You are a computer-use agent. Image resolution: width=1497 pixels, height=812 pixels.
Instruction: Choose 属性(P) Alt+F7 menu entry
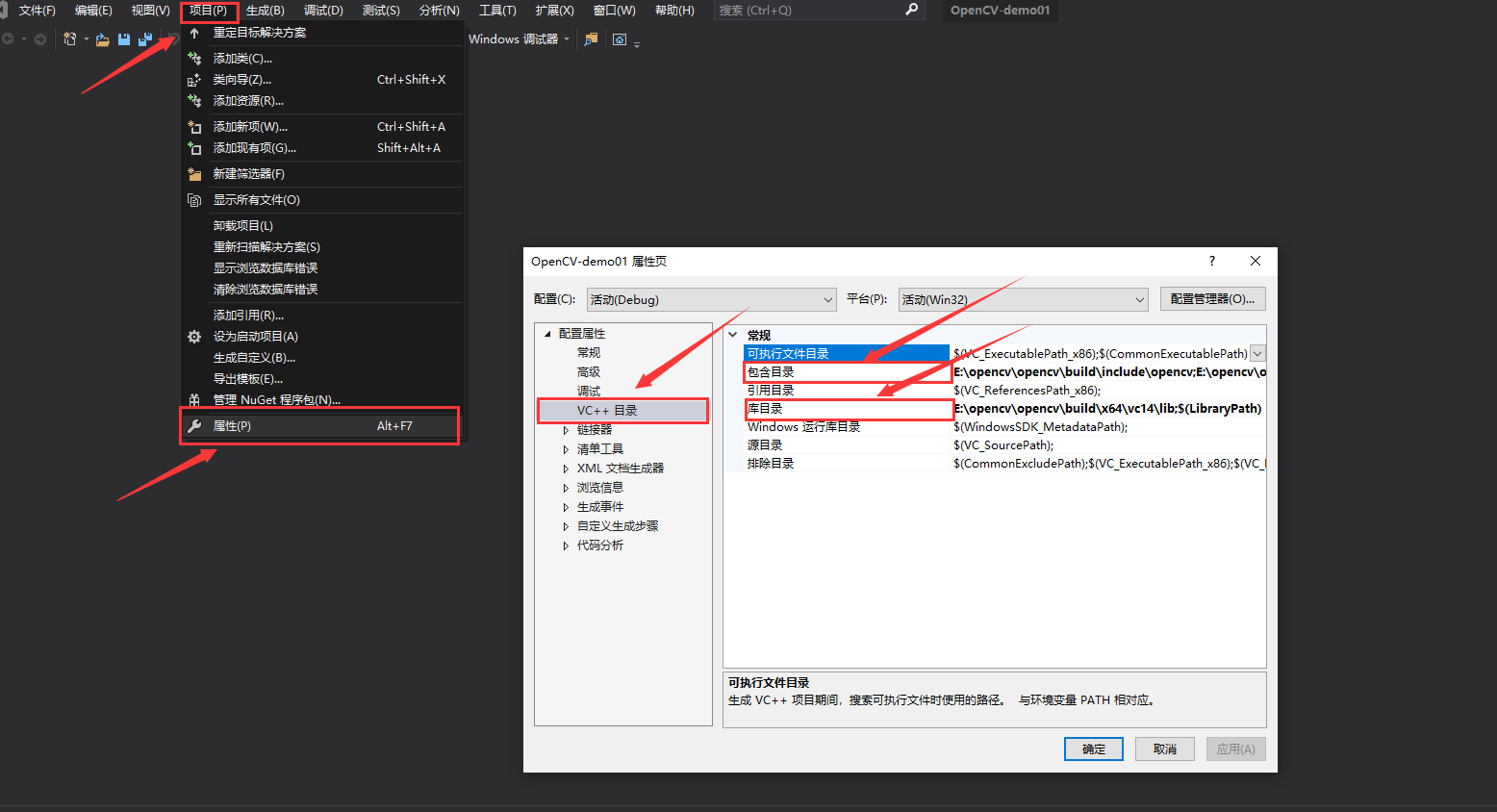[x=322, y=426]
